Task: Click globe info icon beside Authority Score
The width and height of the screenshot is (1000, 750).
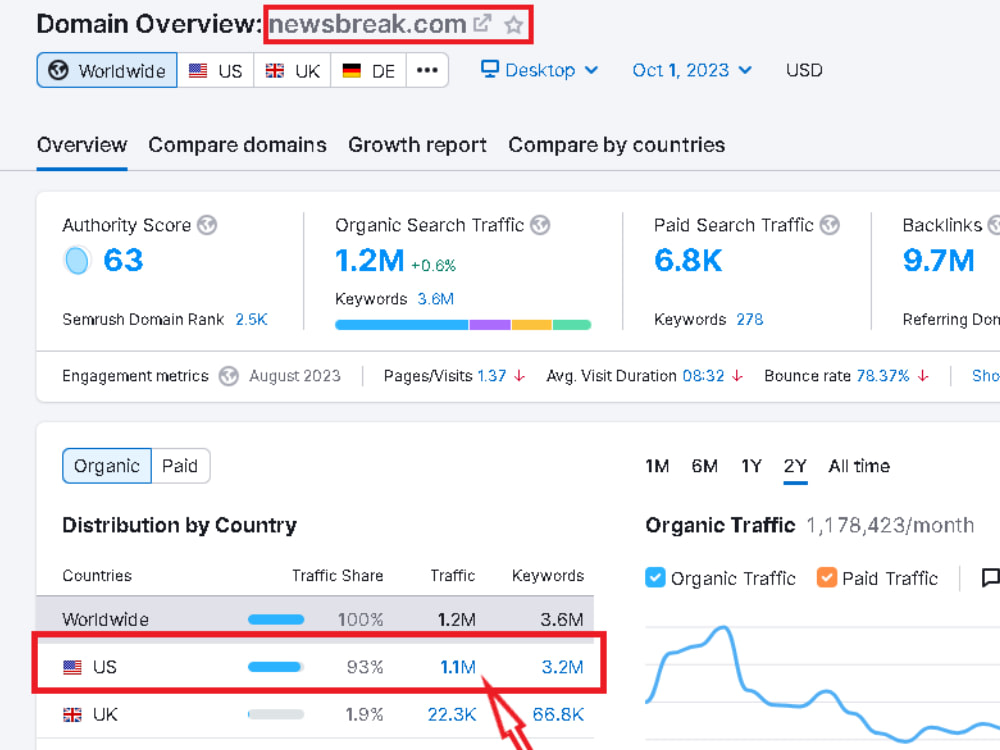Action: [207, 225]
